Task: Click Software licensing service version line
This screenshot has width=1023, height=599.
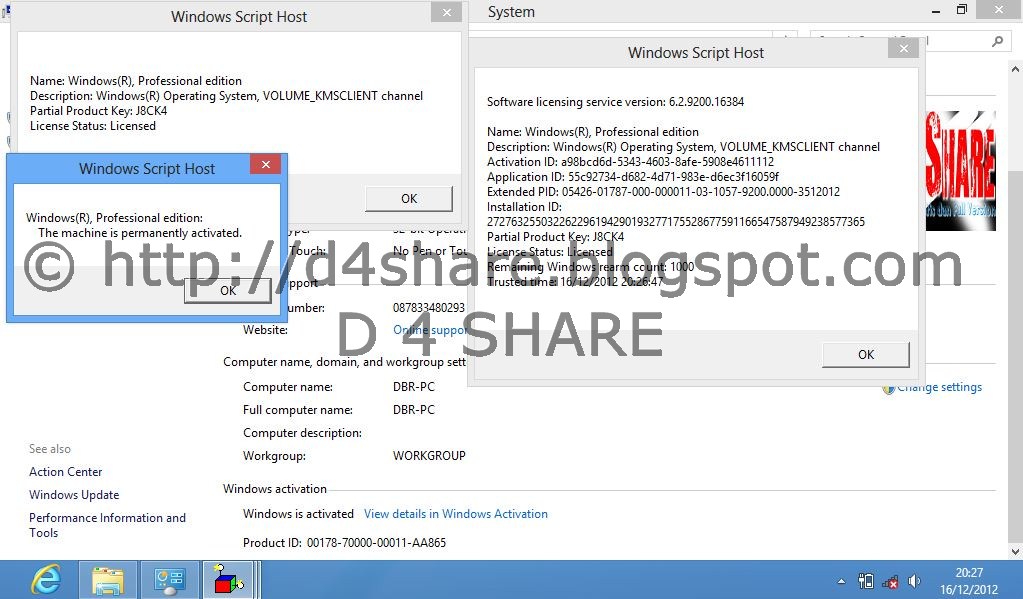Action: click(615, 102)
